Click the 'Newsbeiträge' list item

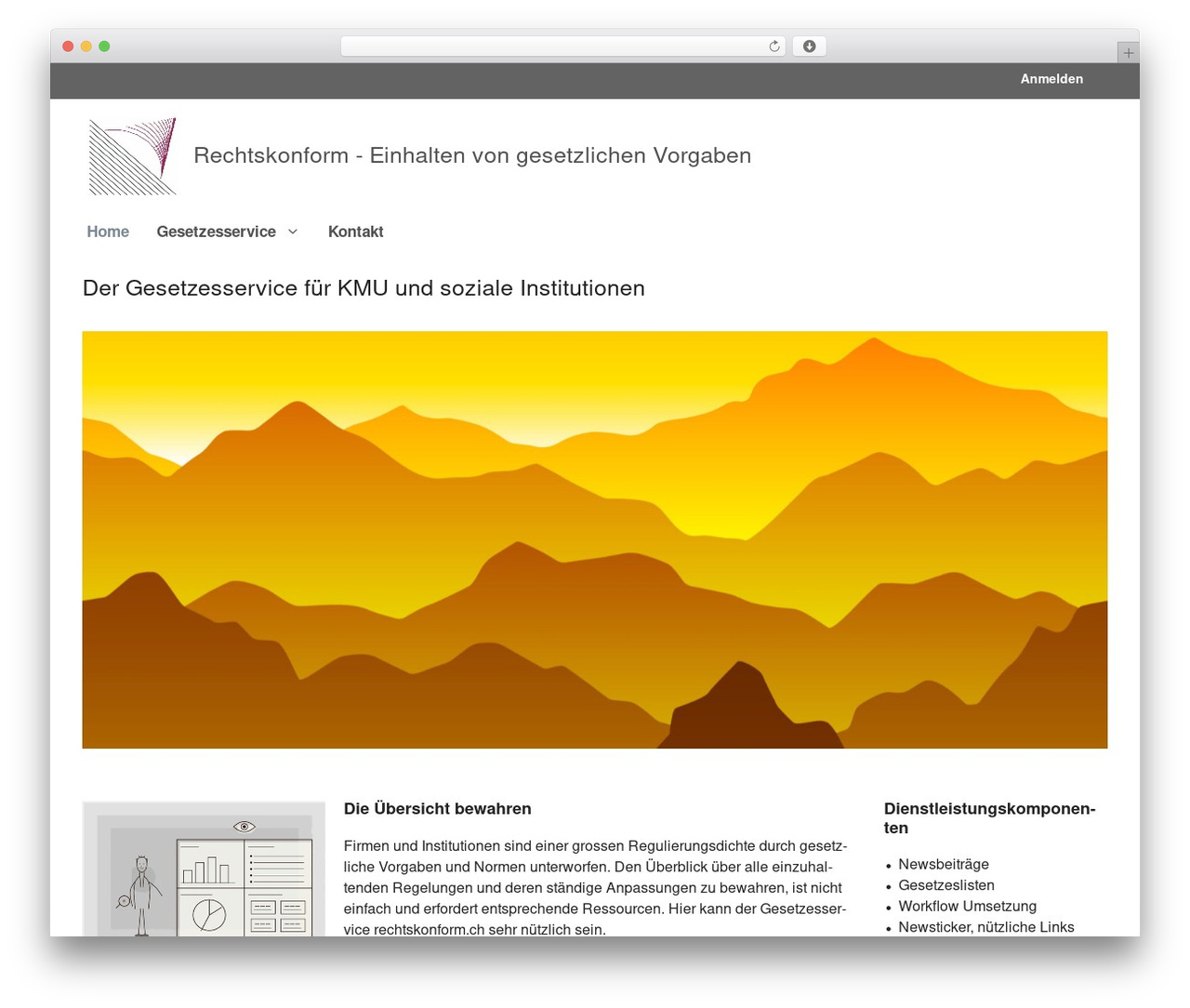click(944, 865)
